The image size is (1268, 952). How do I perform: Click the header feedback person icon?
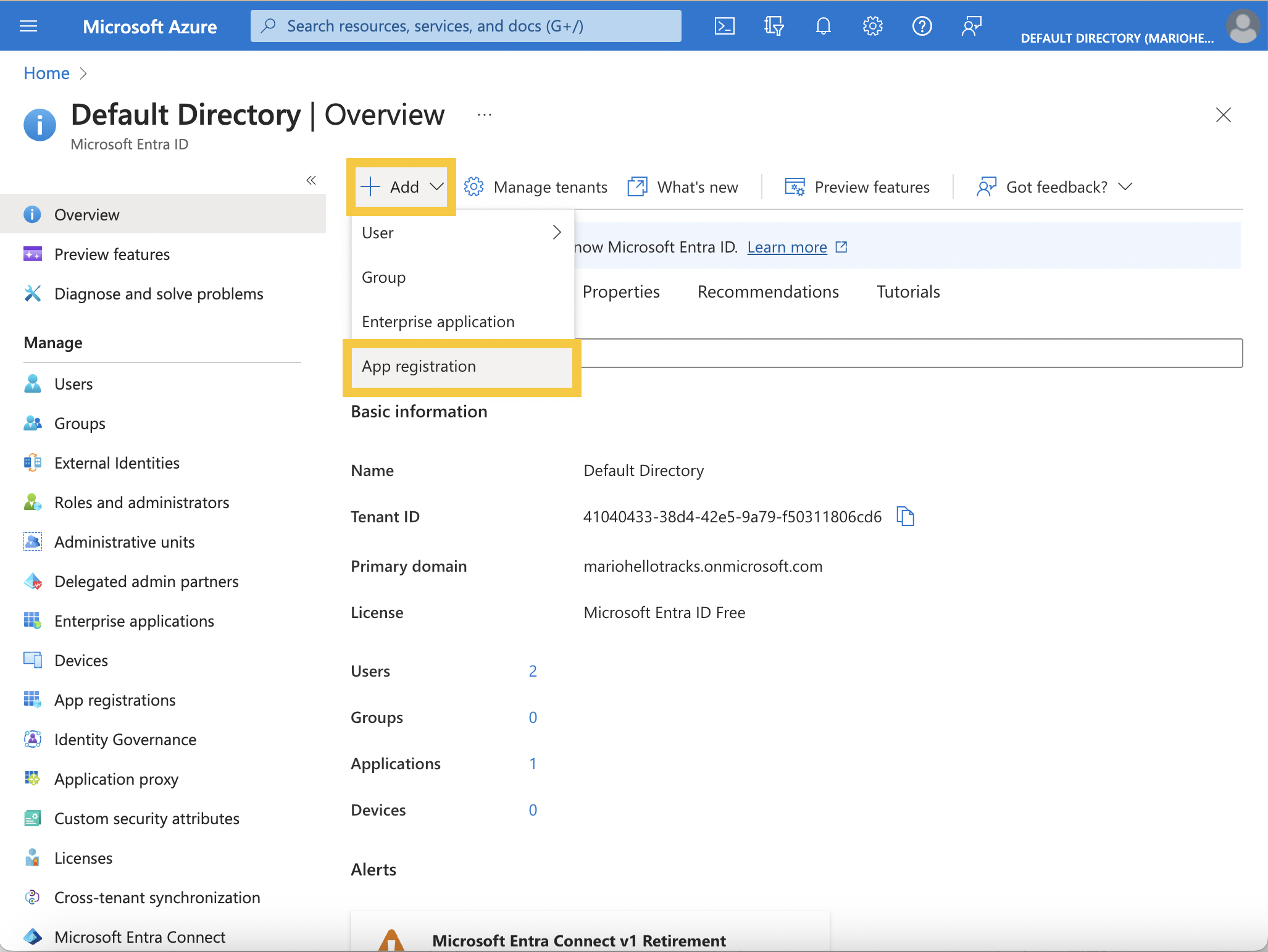pos(971,26)
